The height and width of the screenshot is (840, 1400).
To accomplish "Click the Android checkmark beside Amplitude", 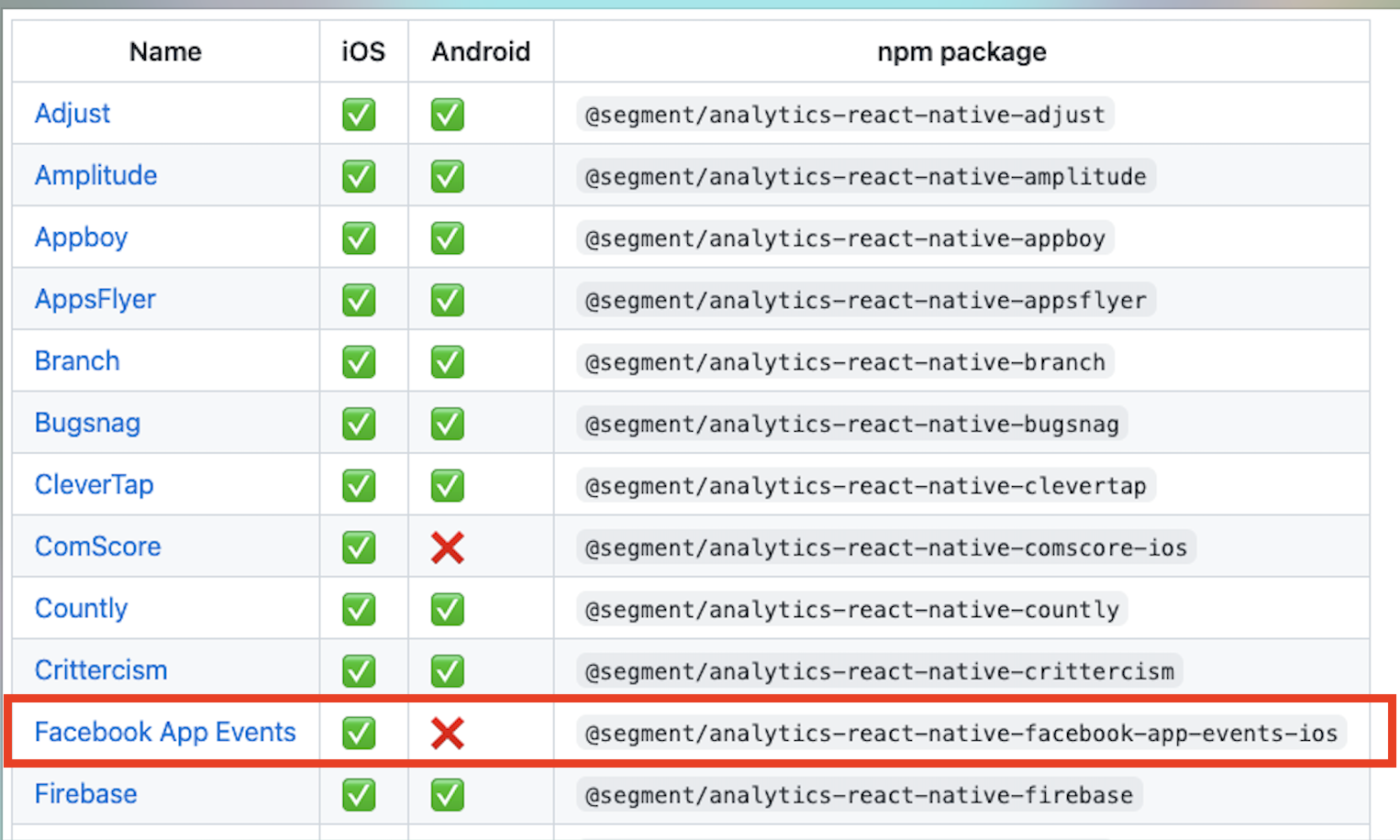I will click(x=447, y=176).
